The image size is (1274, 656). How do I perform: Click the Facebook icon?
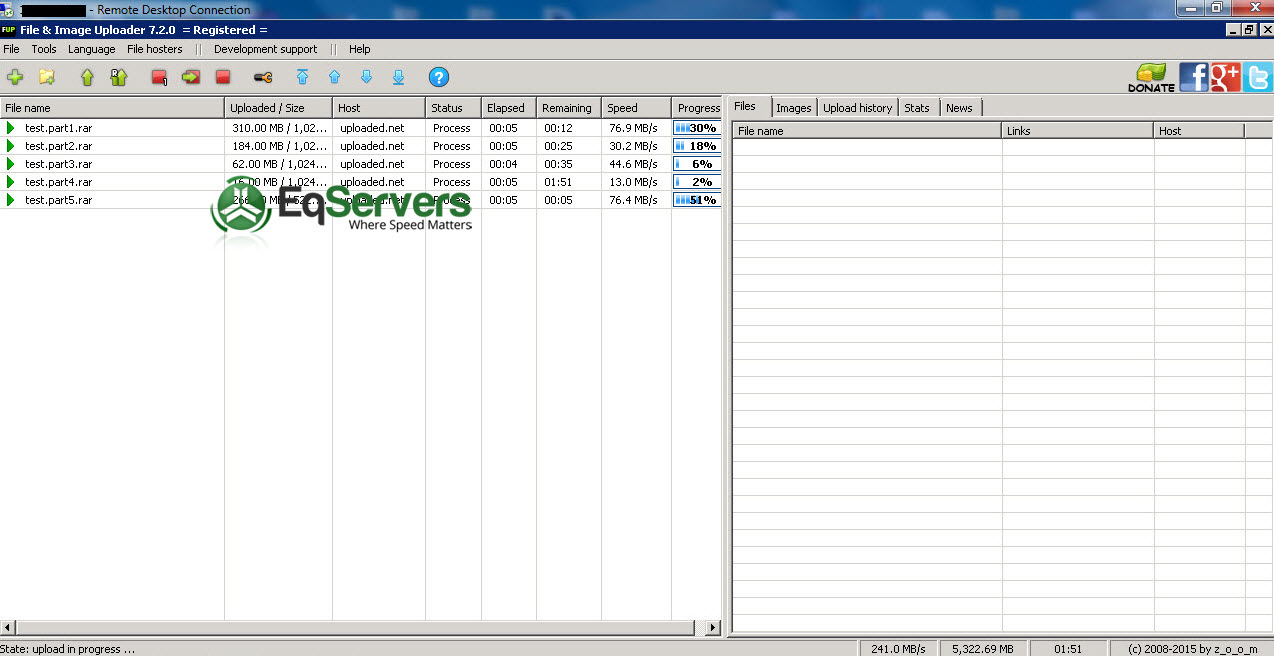click(1194, 77)
